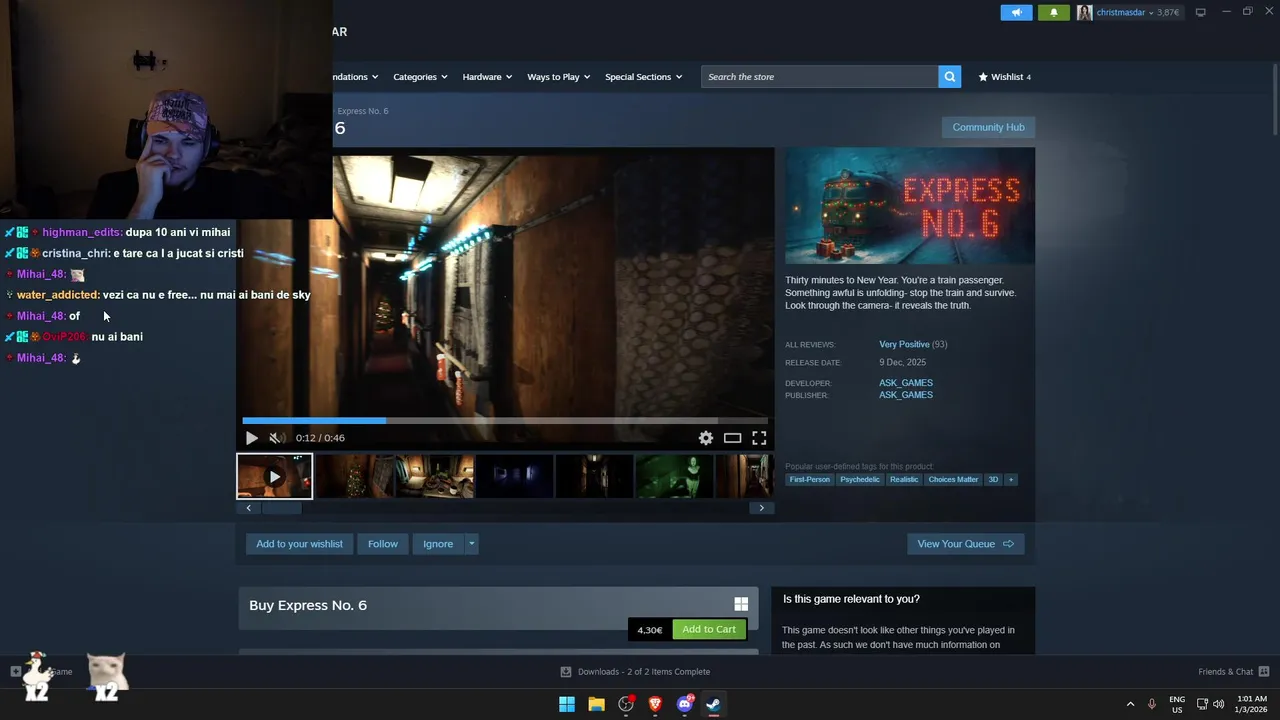
Task: Select the Choices Matter tag
Action: click(x=953, y=479)
